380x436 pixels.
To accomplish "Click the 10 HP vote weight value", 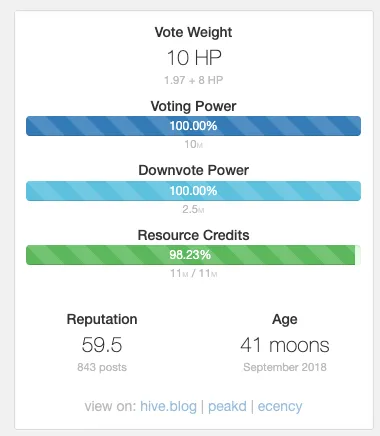I will click(194, 58).
